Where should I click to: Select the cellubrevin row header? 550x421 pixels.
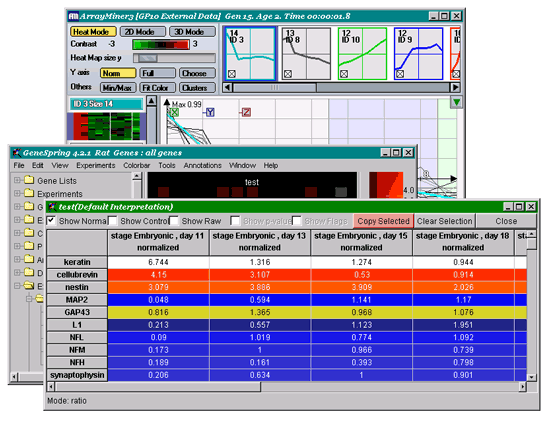pos(77,275)
